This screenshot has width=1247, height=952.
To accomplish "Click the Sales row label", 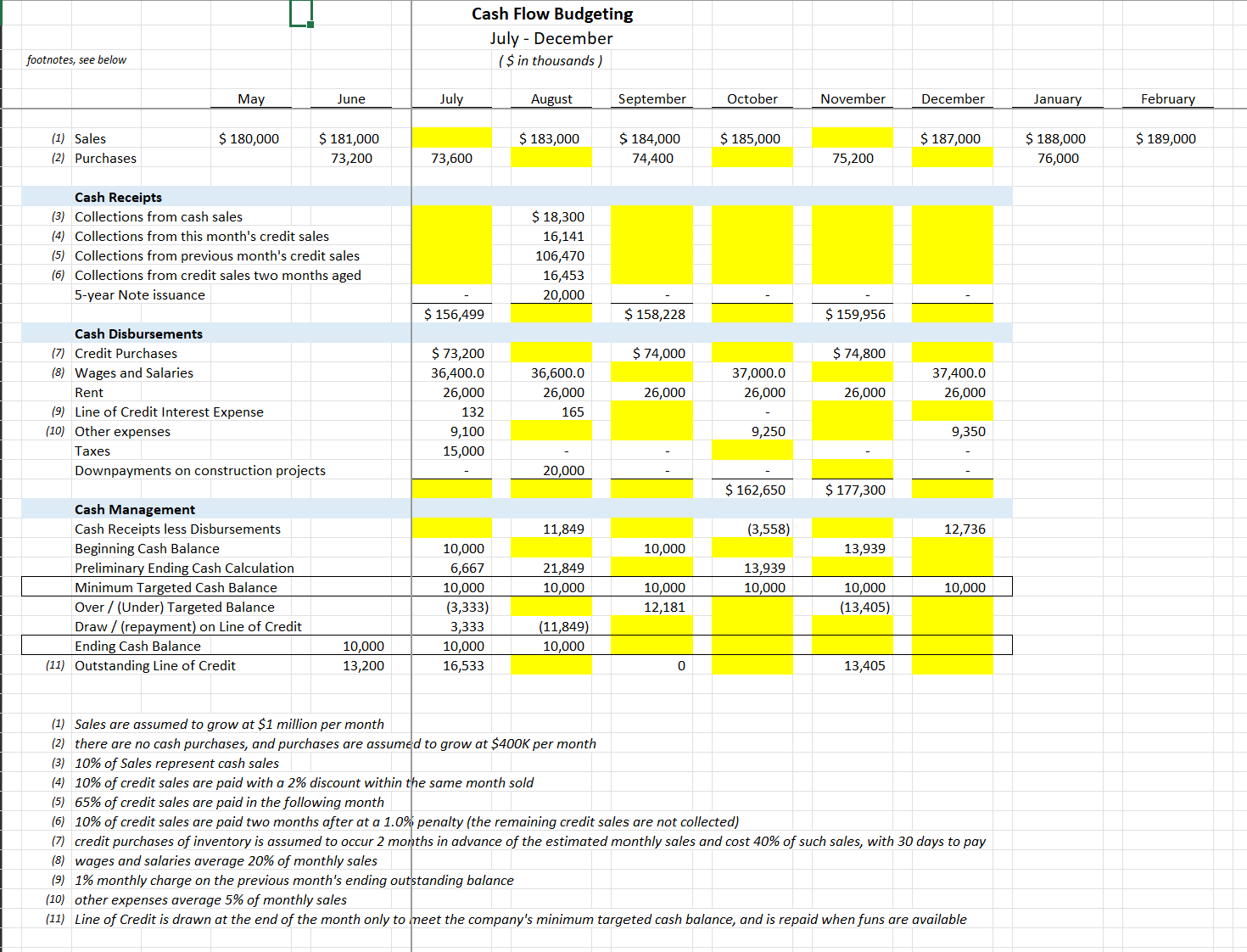I will pos(91,138).
